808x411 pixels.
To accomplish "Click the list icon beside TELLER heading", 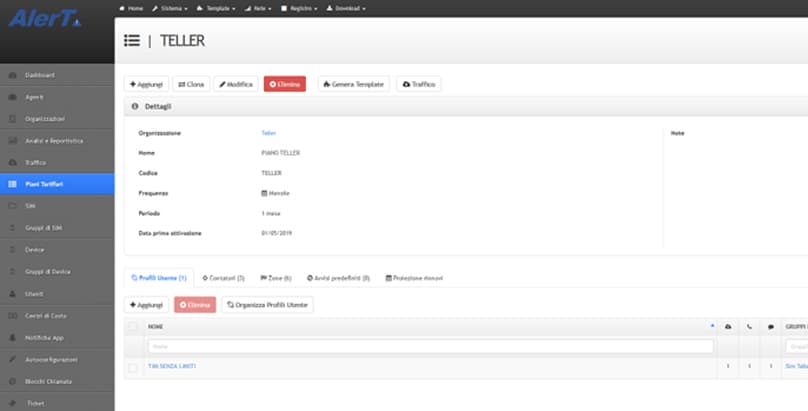I will (132, 41).
